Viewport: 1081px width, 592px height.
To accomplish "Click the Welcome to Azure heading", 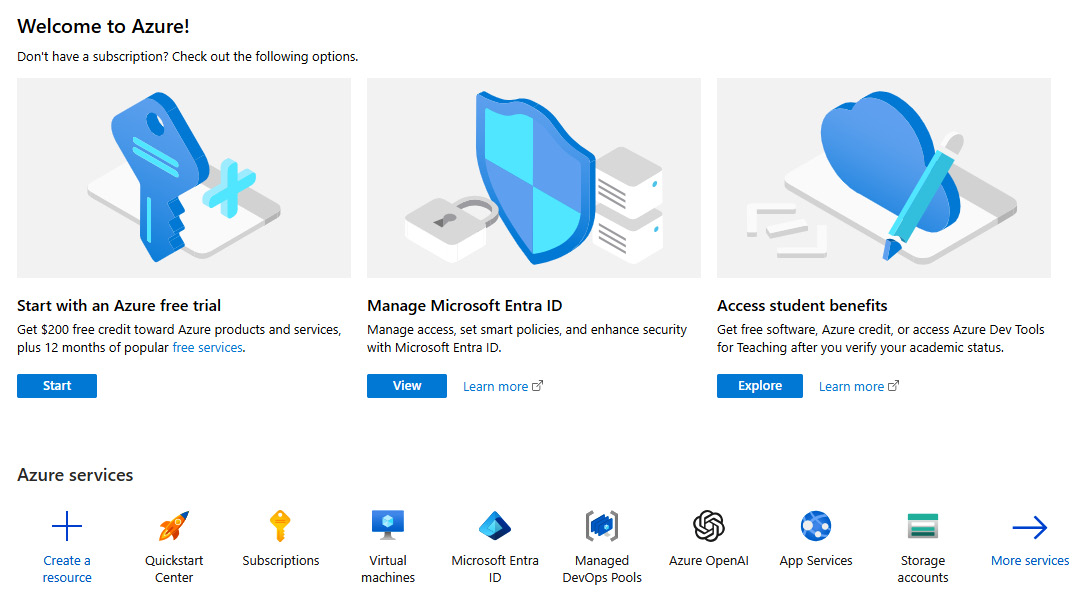I will pos(103,26).
